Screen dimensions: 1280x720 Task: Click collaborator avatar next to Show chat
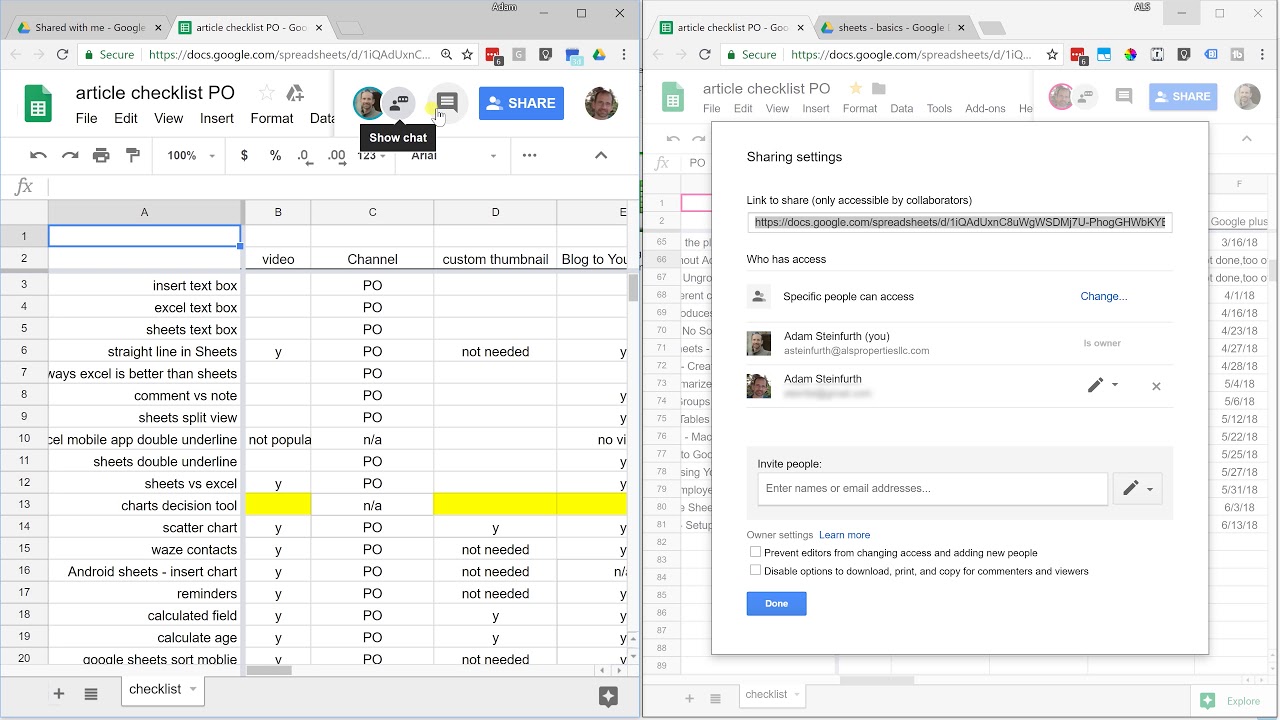pos(368,103)
